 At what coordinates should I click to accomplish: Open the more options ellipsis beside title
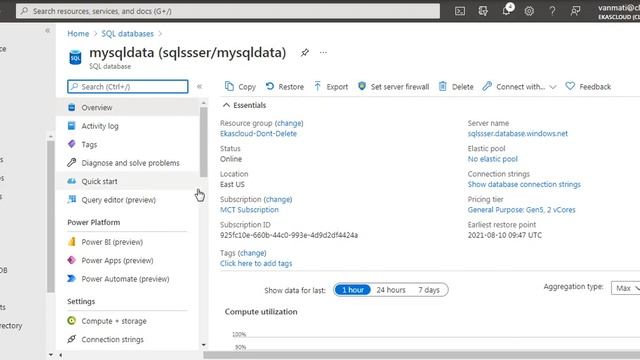323,53
